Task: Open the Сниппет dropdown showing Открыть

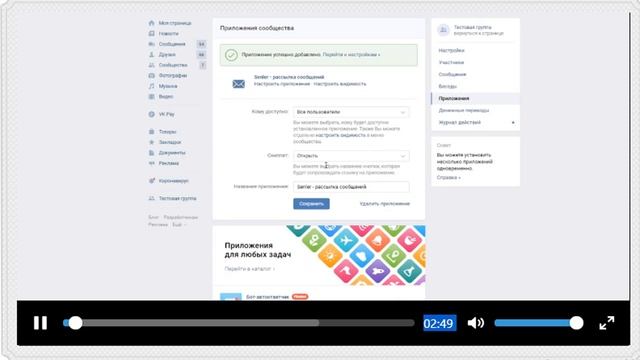Action: [351, 156]
